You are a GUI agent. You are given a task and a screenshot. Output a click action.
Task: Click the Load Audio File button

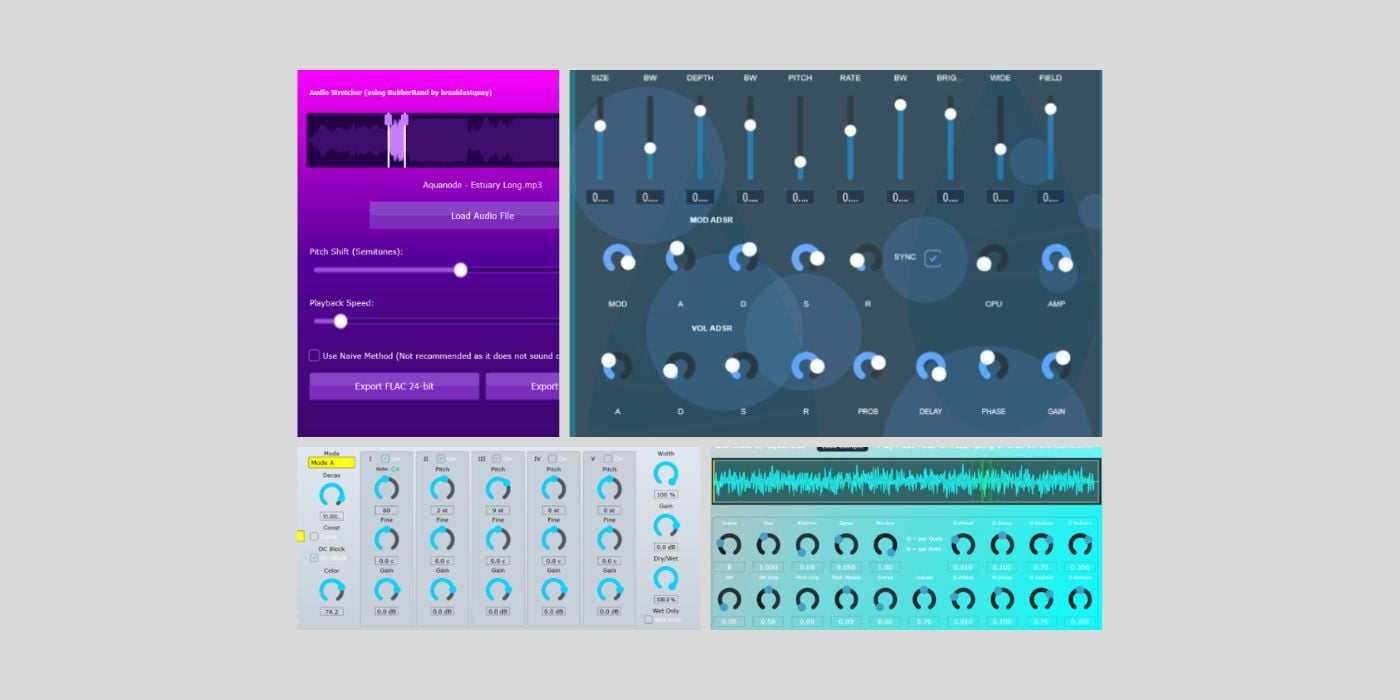(464, 215)
